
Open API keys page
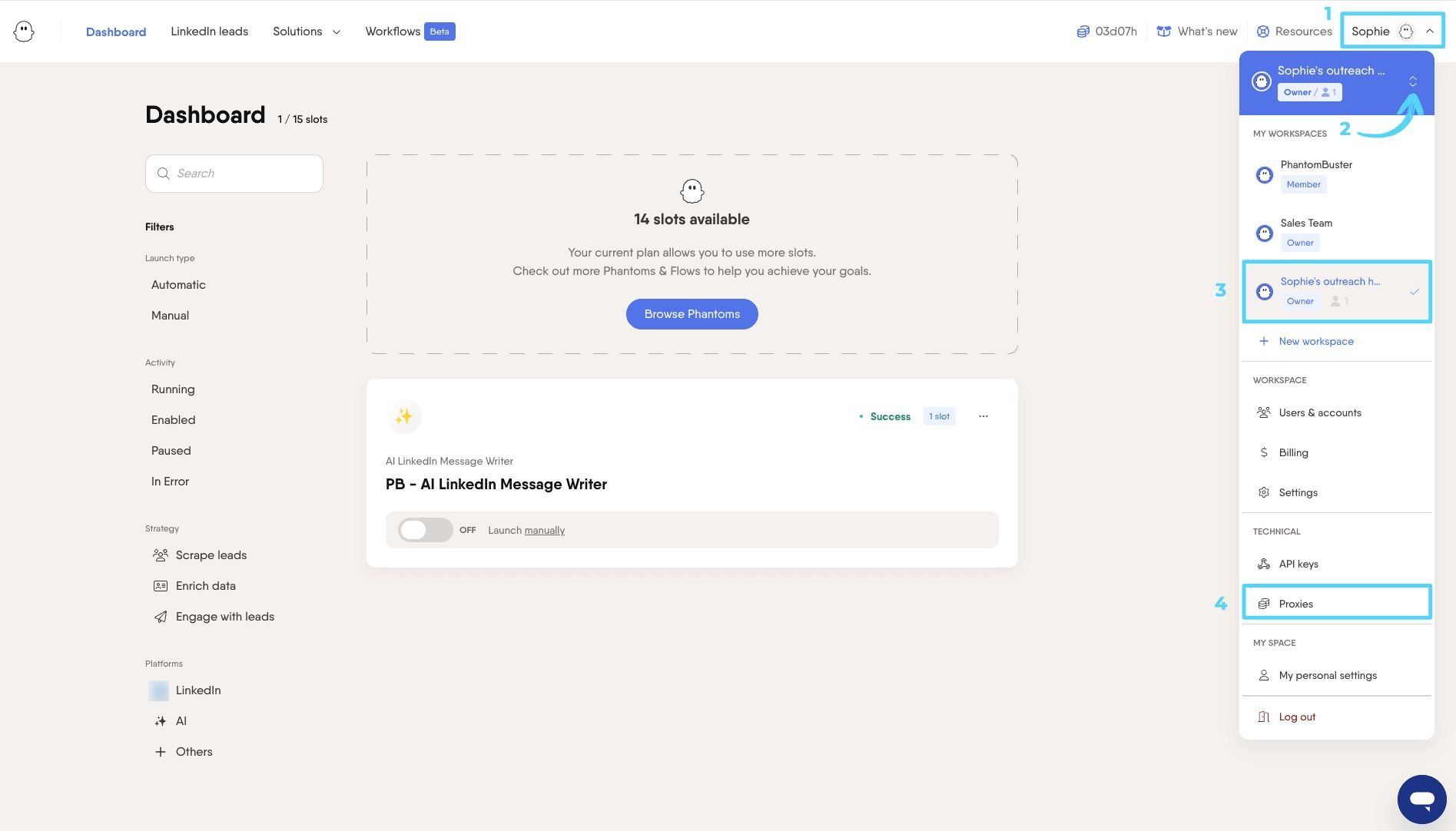pos(1337,564)
